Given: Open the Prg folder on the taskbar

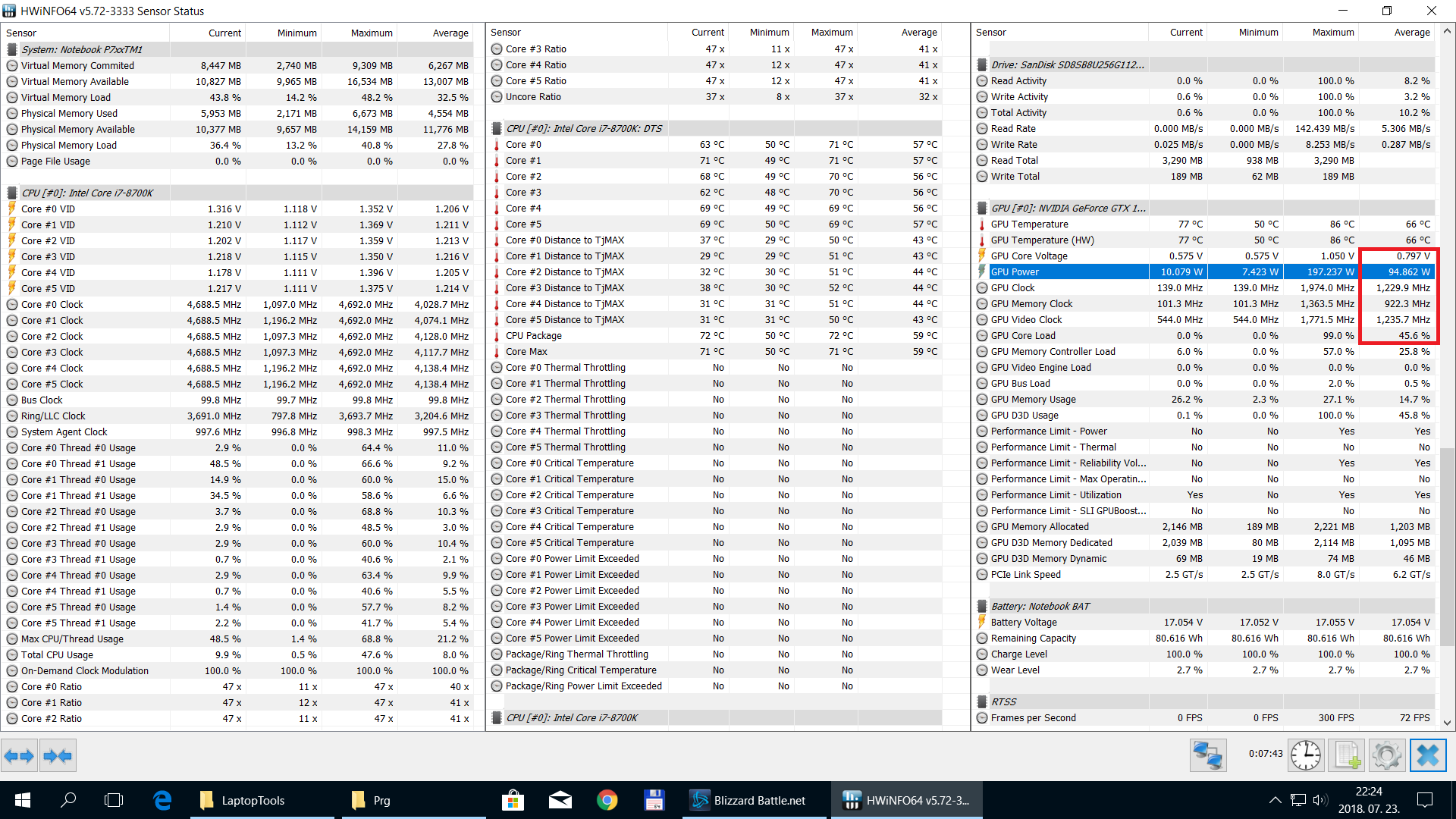Looking at the screenshot, I should pyautogui.click(x=413, y=800).
